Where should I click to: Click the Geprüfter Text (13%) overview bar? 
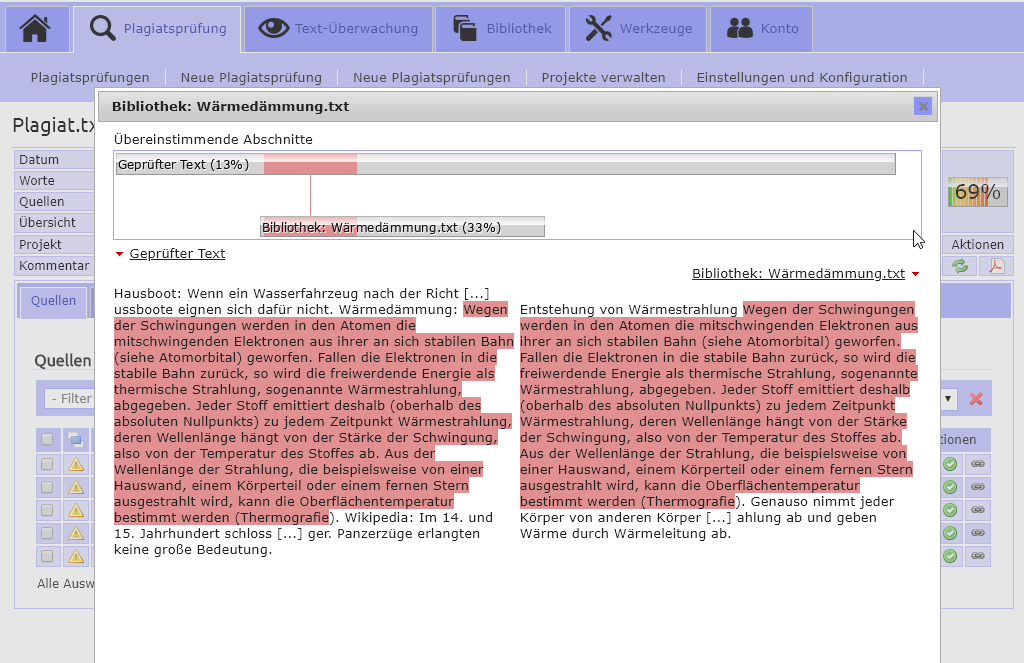pyautogui.click(x=505, y=164)
